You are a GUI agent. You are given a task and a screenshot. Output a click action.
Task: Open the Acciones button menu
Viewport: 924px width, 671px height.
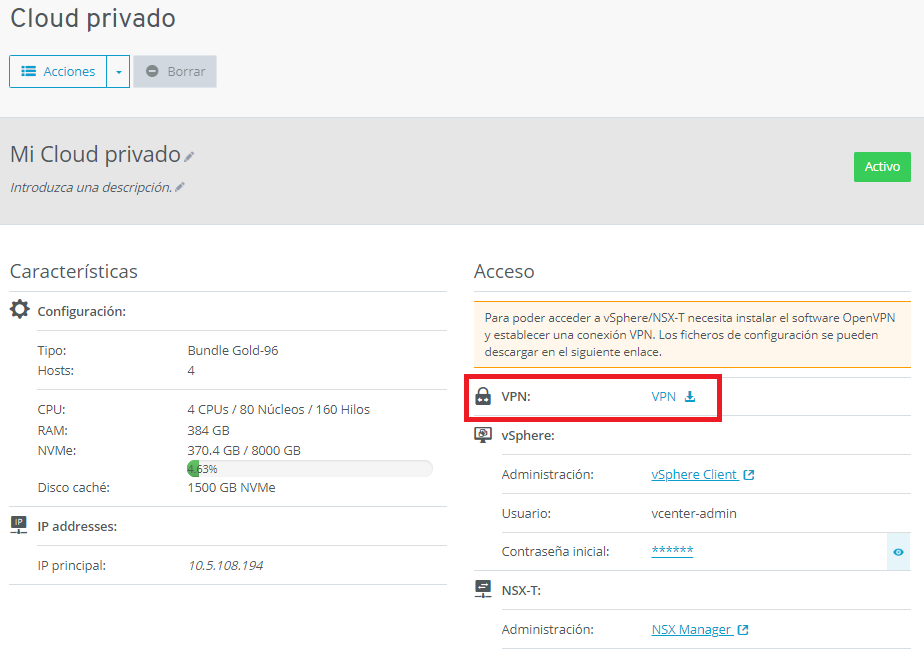58,71
